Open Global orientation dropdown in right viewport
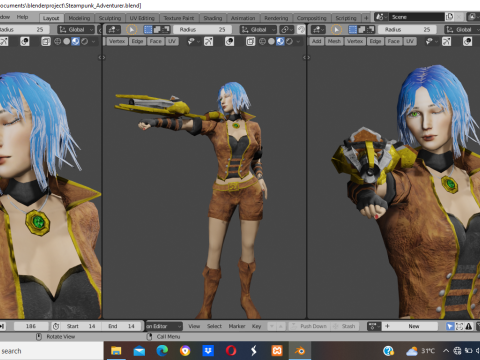 [462, 30]
